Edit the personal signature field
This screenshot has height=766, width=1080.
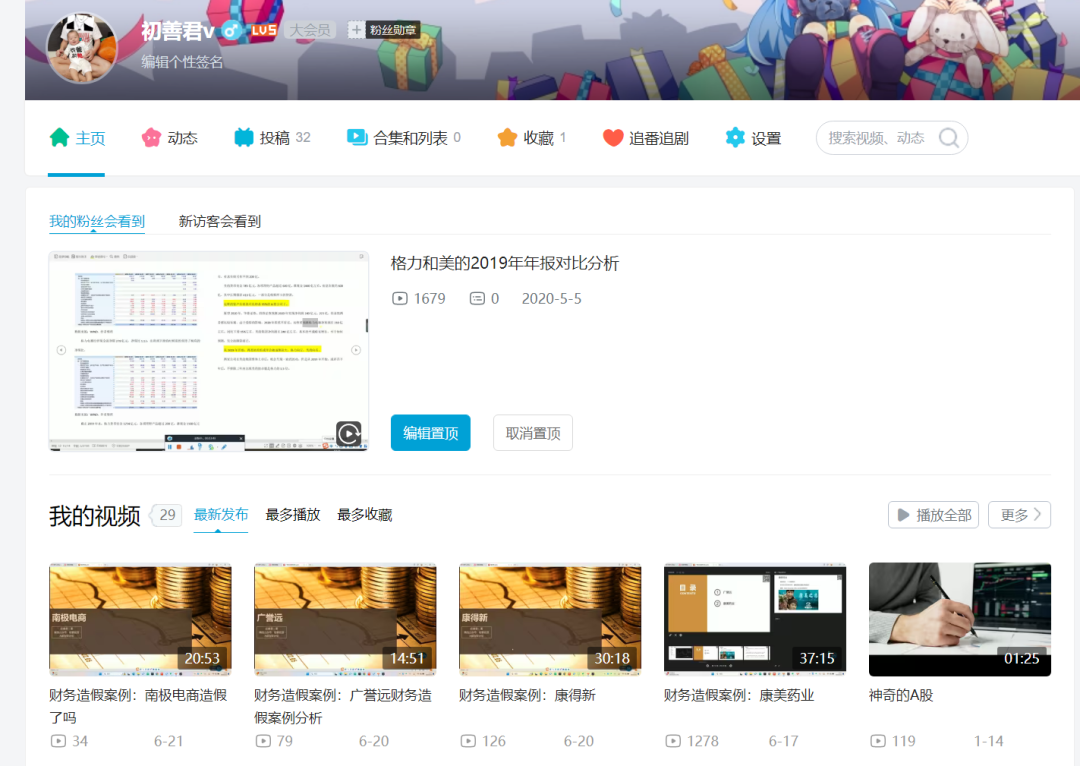182,62
